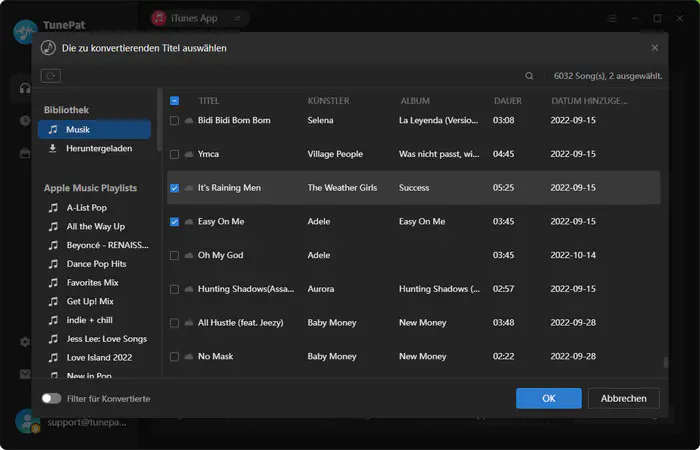The image size is (700, 450).
Task: Click the refresh library icon
Action: (x=51, y=76)
